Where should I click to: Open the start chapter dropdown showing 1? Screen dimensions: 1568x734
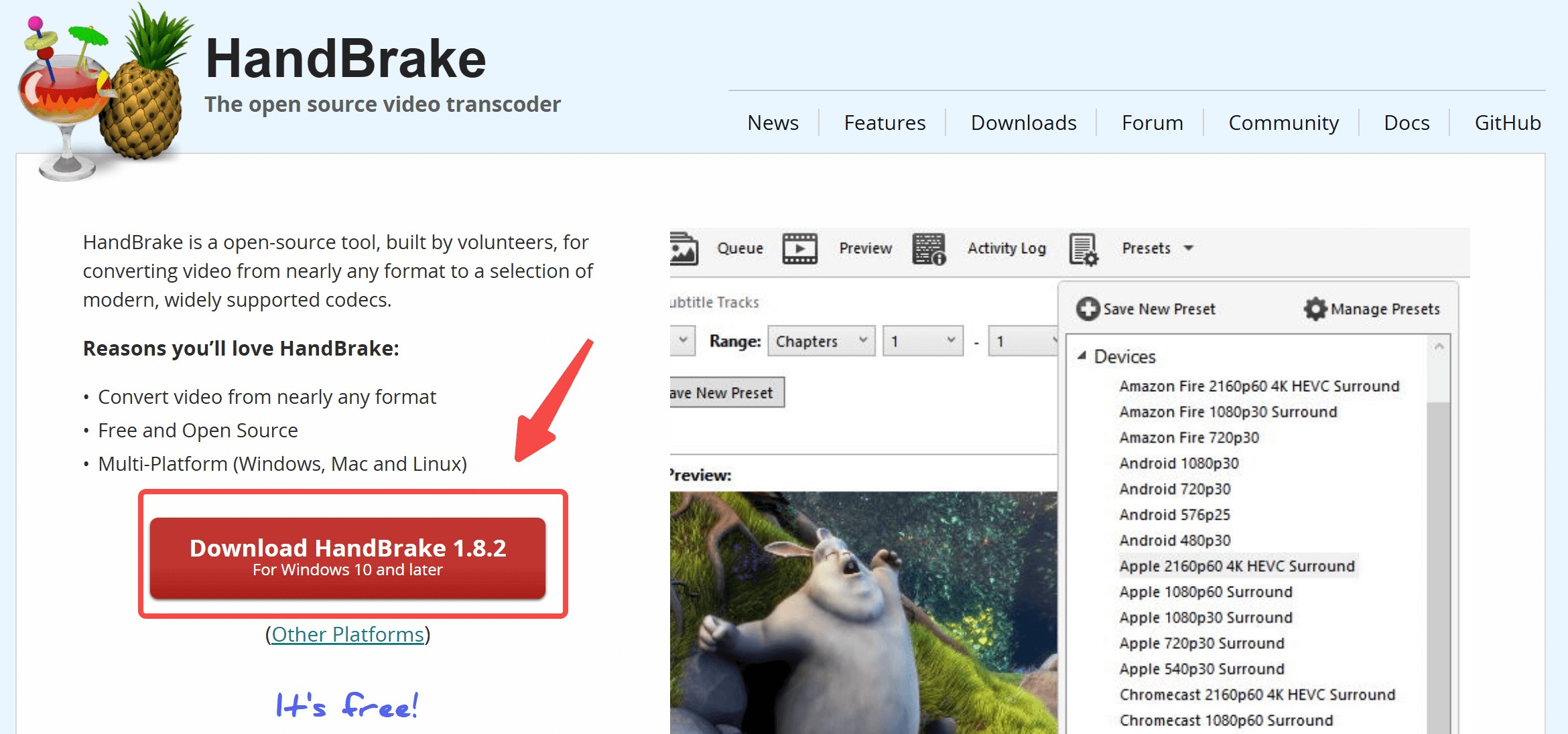923,341
